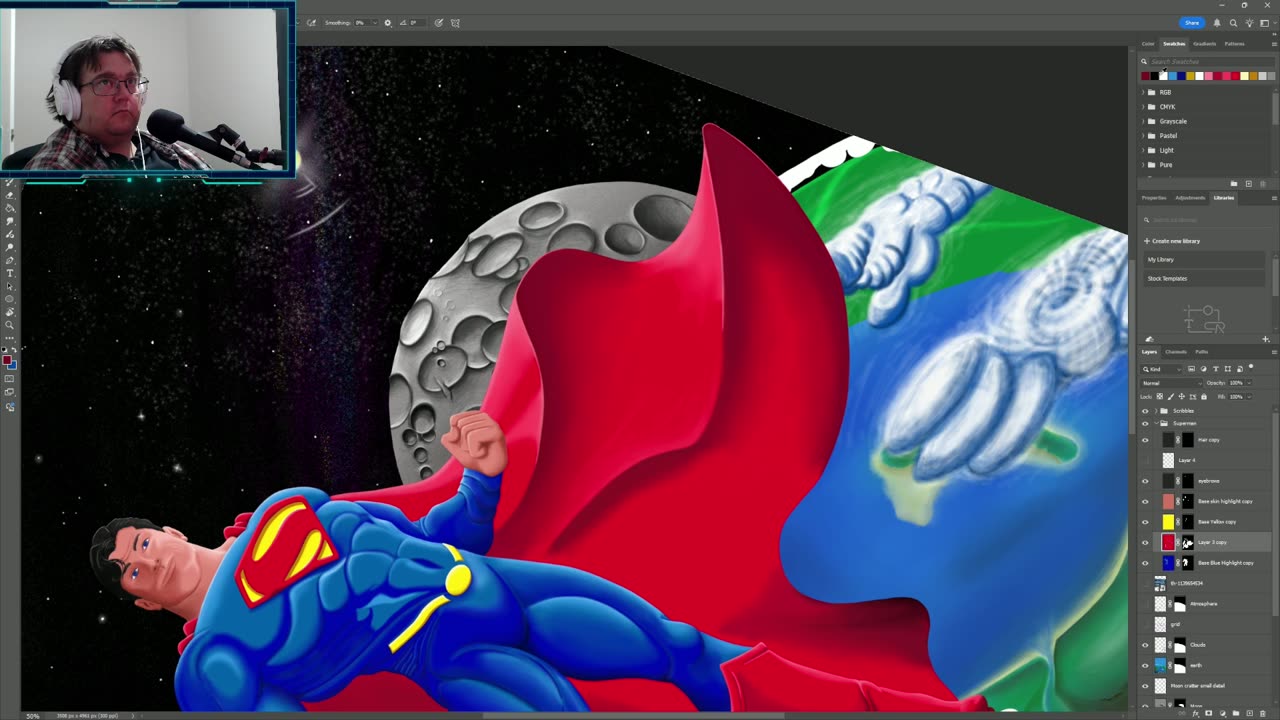Image resolution: width=1280 pixels, height=720 pixels.
Task: Expand the RGB swatch group
Action: 1144,92
